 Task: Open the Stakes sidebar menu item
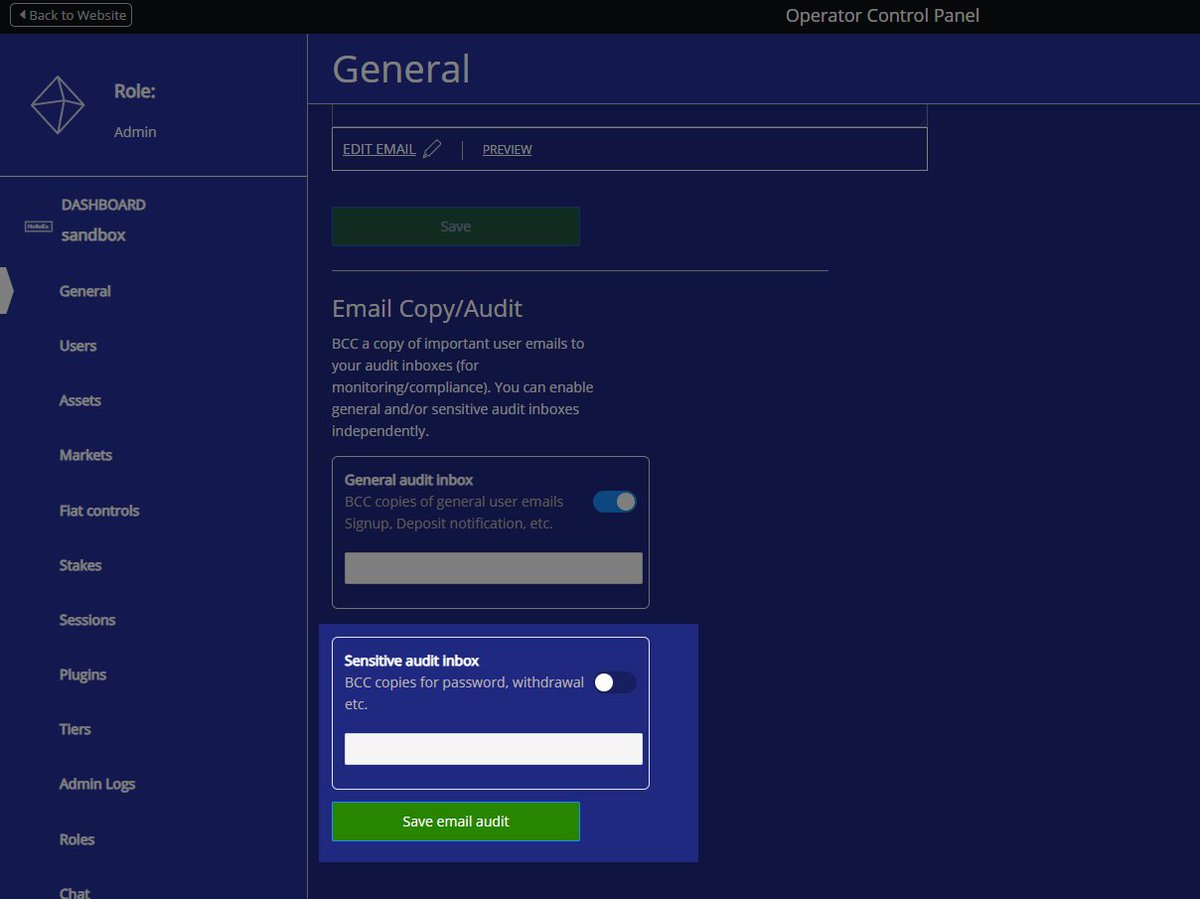point(81,565)
